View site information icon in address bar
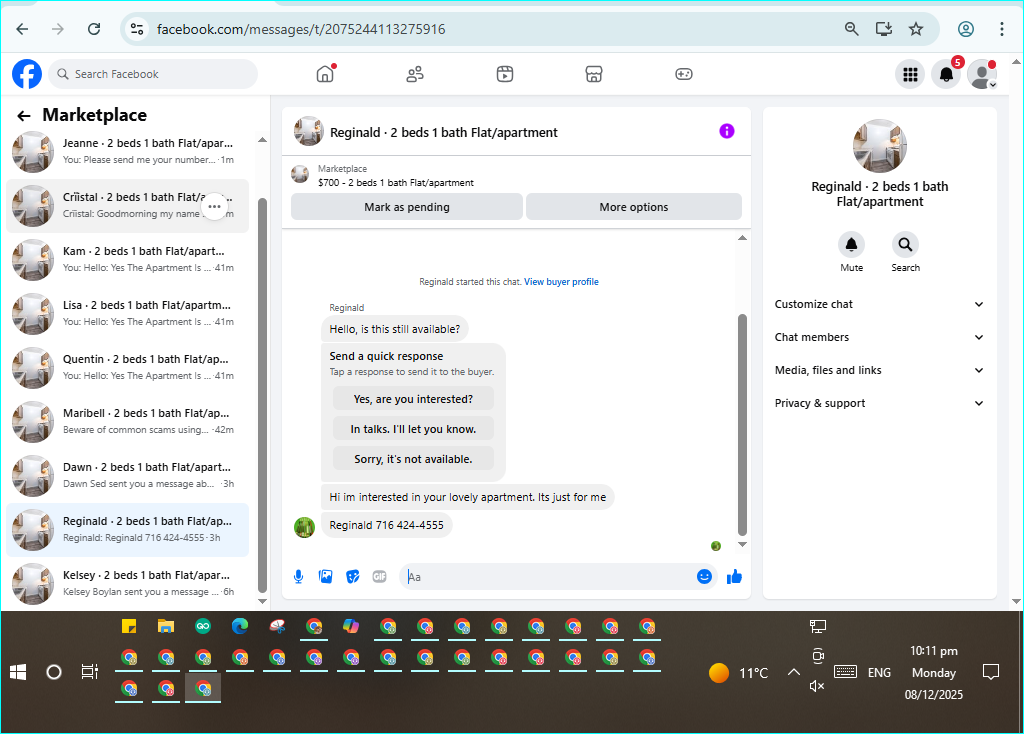The height and width of the screenshot is (734, 1024). [x=137, y=29]
